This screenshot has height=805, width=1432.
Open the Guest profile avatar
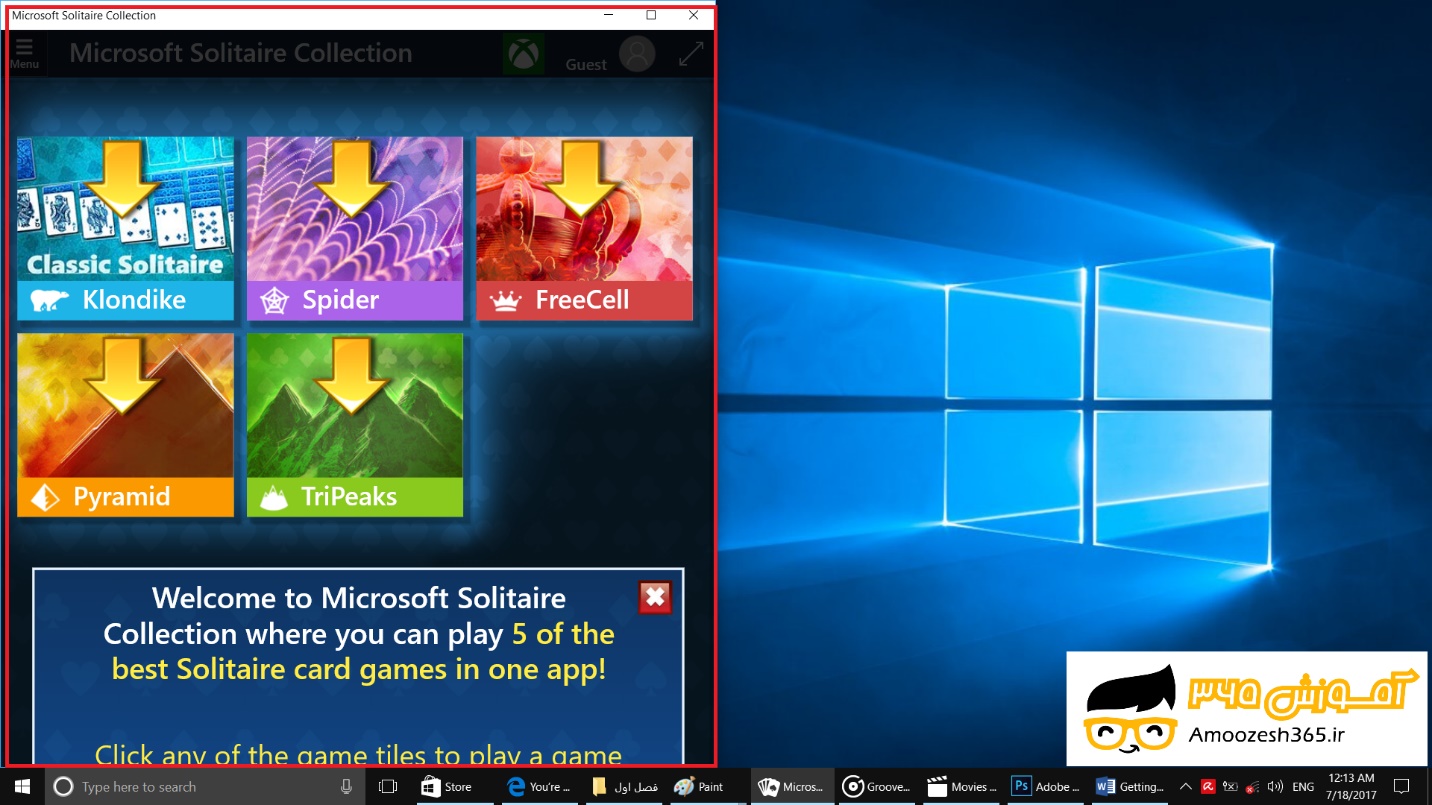pyautogui.click(x=637, y=54)
